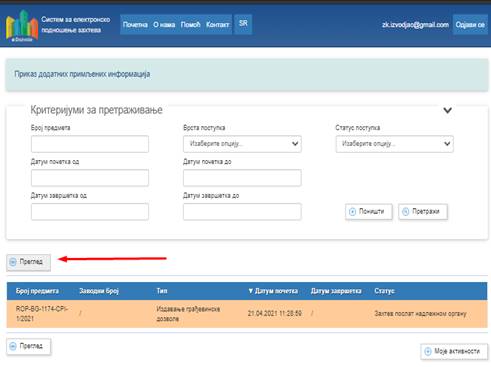Open the О нама menu item
Image resolution: width=491 pixels, height=367 pixels.
pyautogui.click(x=164, y=25)
